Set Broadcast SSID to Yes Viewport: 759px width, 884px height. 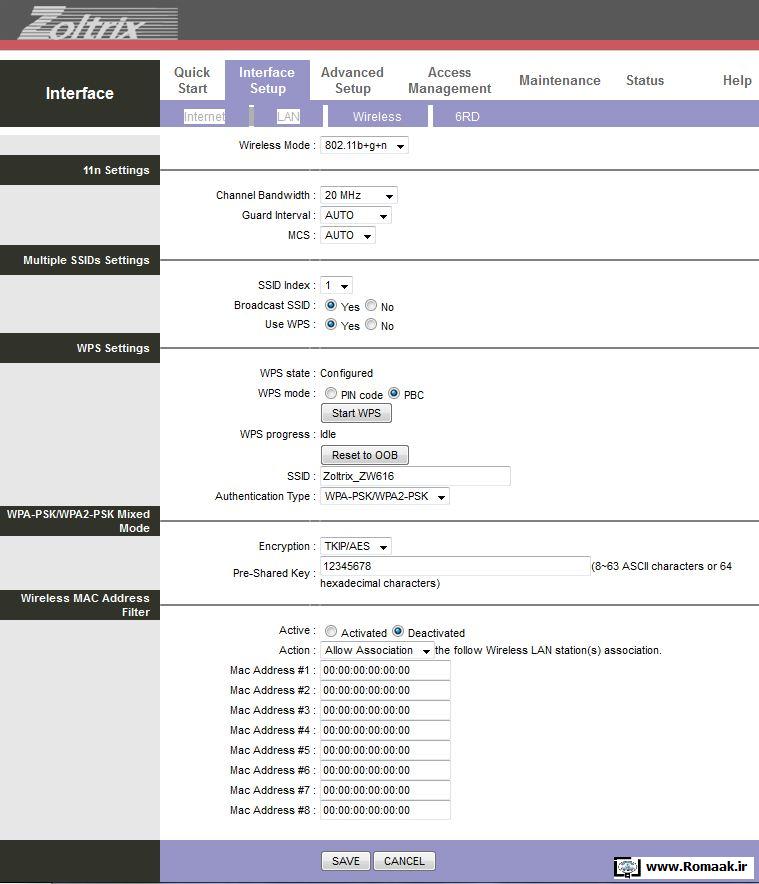point(331,305)
